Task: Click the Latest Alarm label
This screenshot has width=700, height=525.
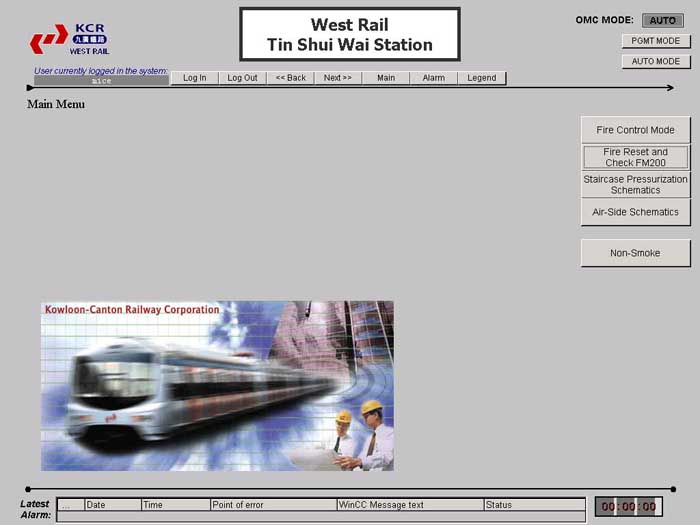Action: 35,509
